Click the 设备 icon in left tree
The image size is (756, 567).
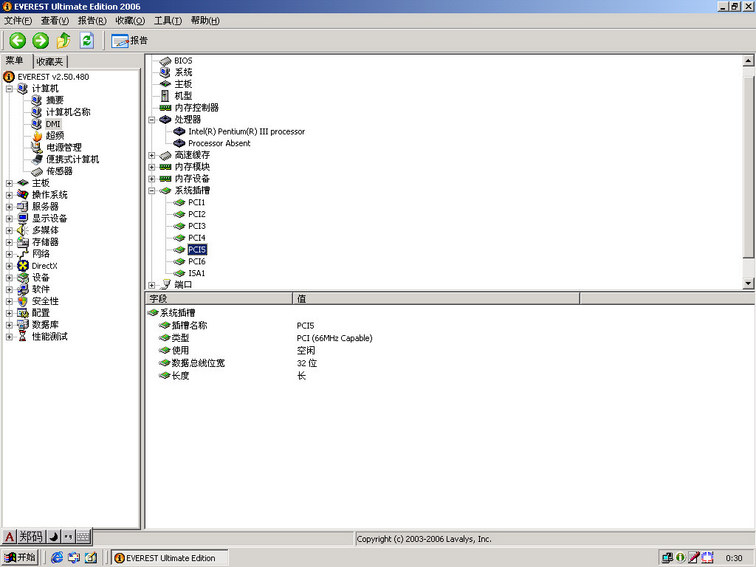23,278
